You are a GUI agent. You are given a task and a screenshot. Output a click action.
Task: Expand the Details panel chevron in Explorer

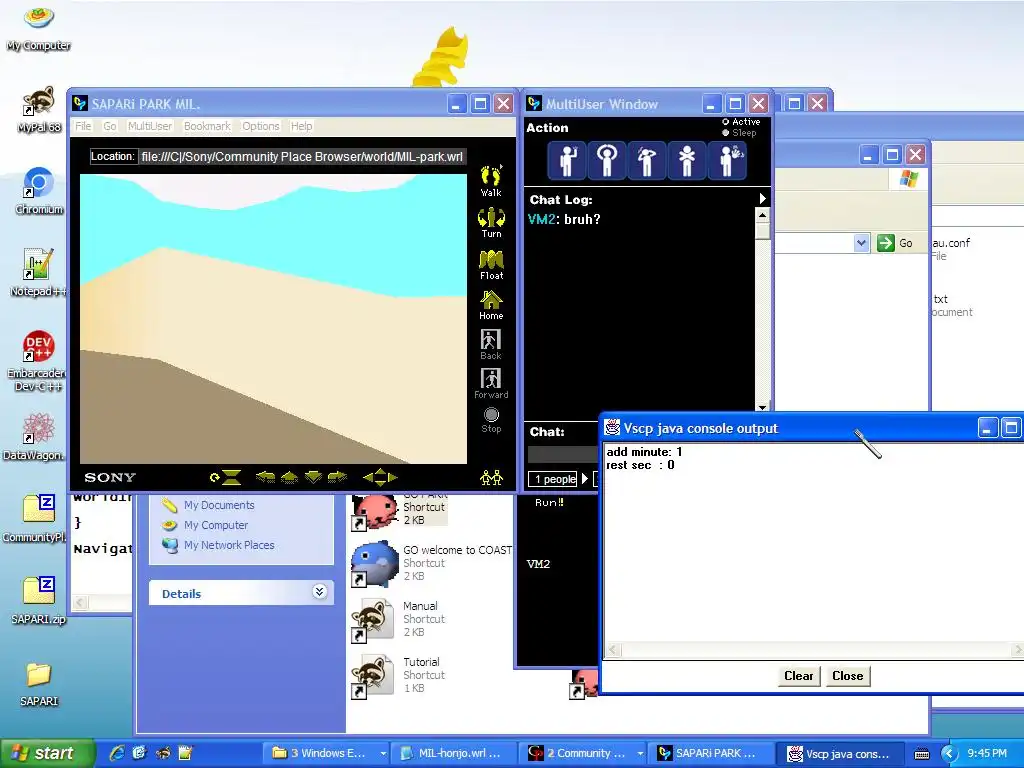[319, 592]
